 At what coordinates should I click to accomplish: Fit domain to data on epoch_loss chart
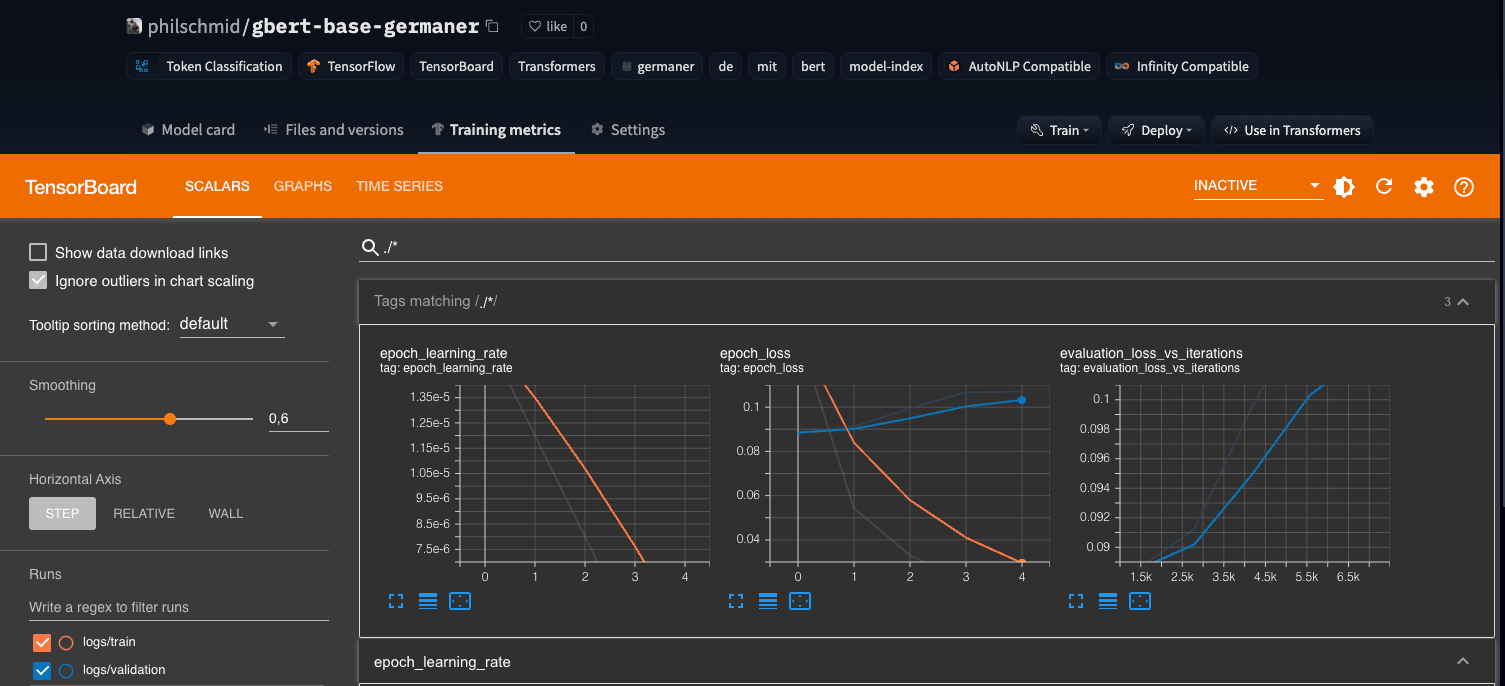point(800,601)
